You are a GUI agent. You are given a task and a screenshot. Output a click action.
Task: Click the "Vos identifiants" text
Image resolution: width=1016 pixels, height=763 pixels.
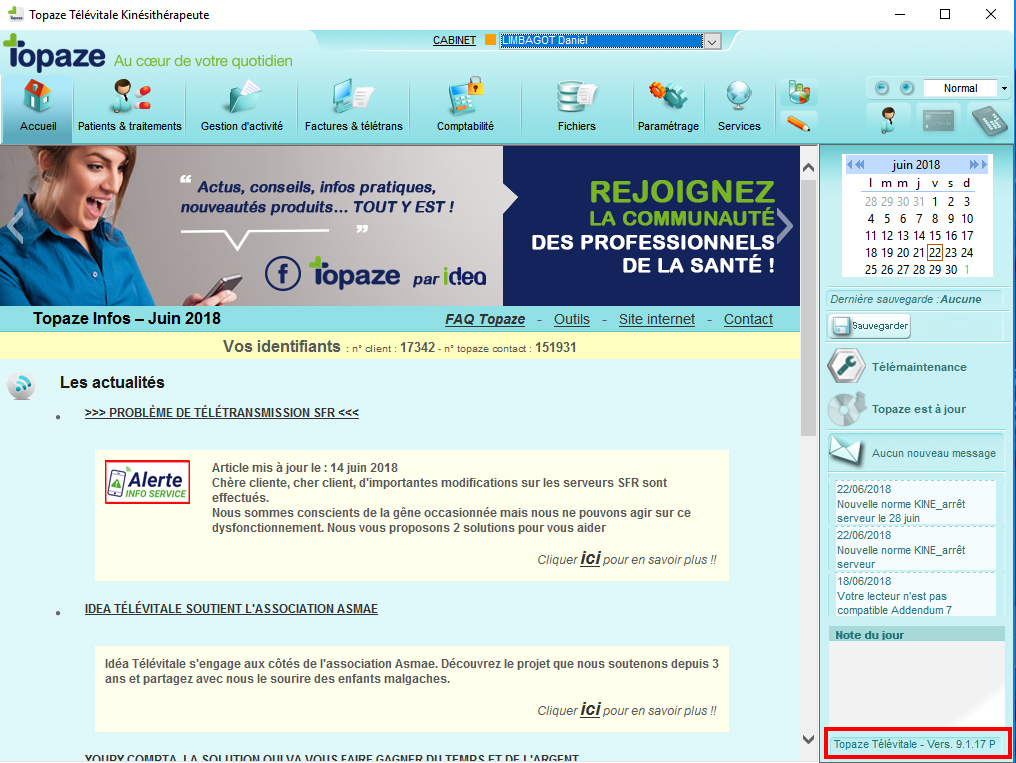coord(281,347)
